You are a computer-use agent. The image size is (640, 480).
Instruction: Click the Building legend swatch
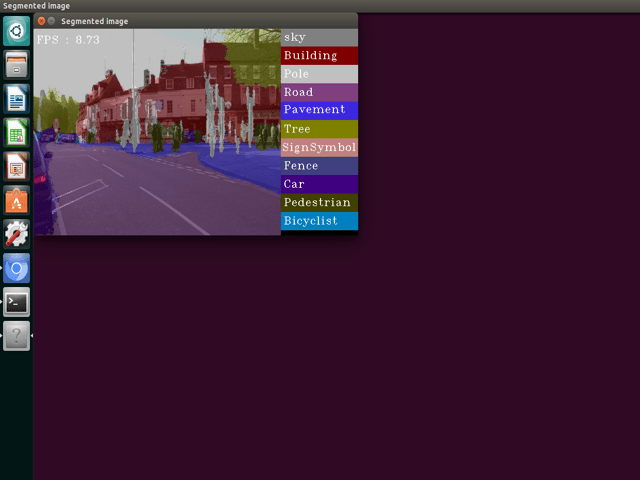(x=319, y=56)
